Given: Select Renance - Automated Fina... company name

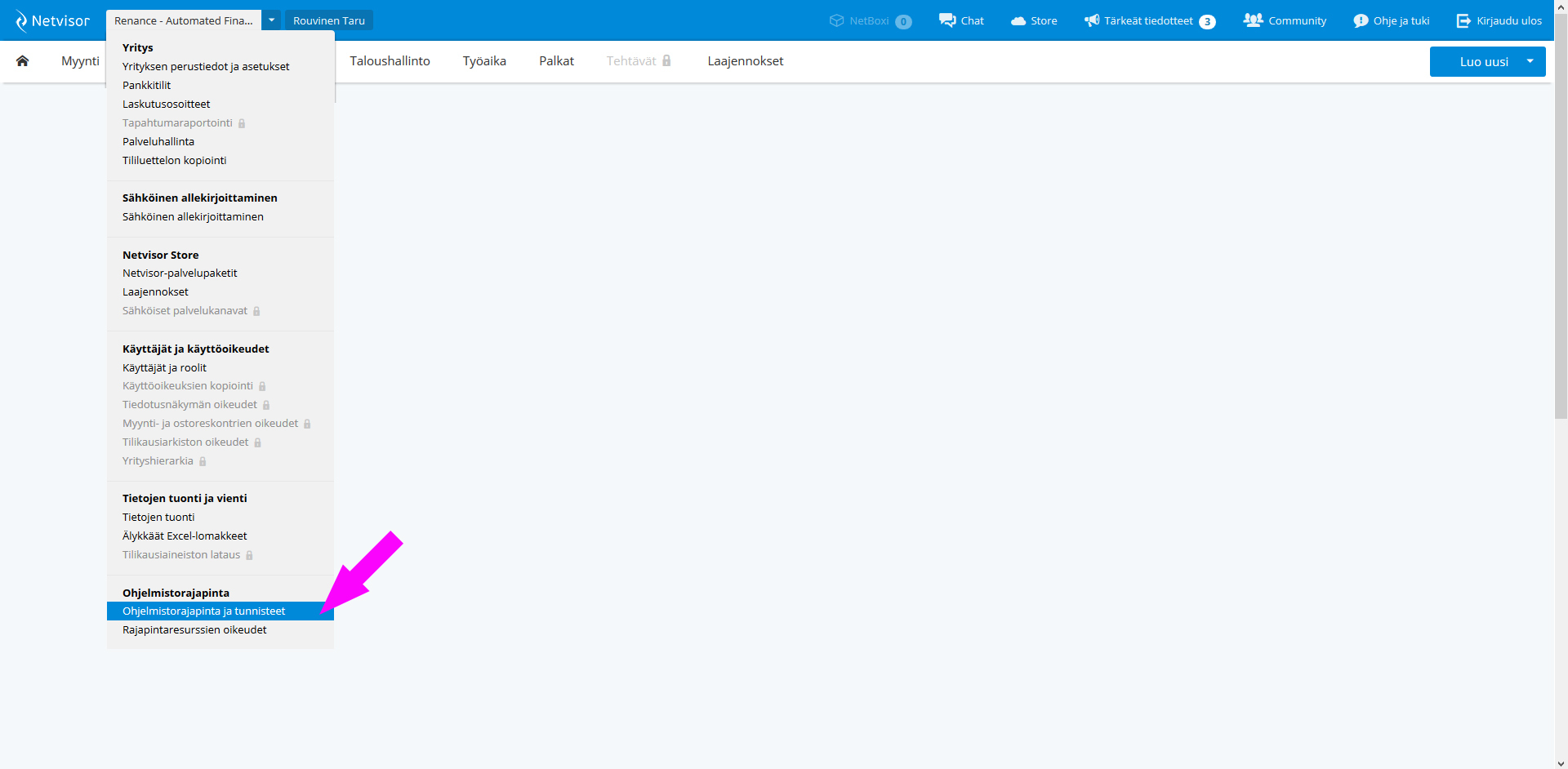Looking at the screenshot, I should [184, 20].
